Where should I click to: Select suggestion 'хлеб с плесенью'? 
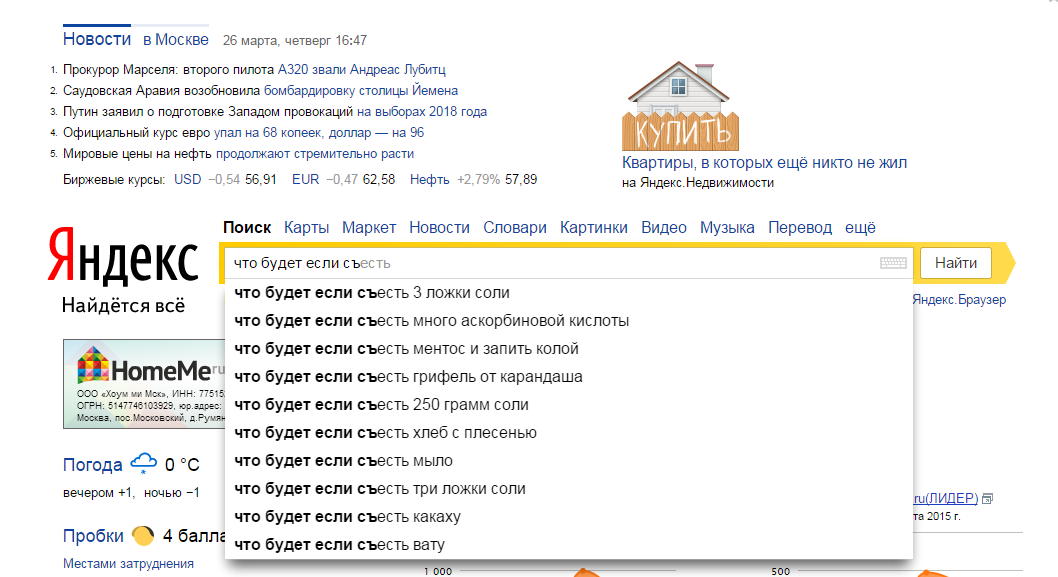click(x=569, y=433)
